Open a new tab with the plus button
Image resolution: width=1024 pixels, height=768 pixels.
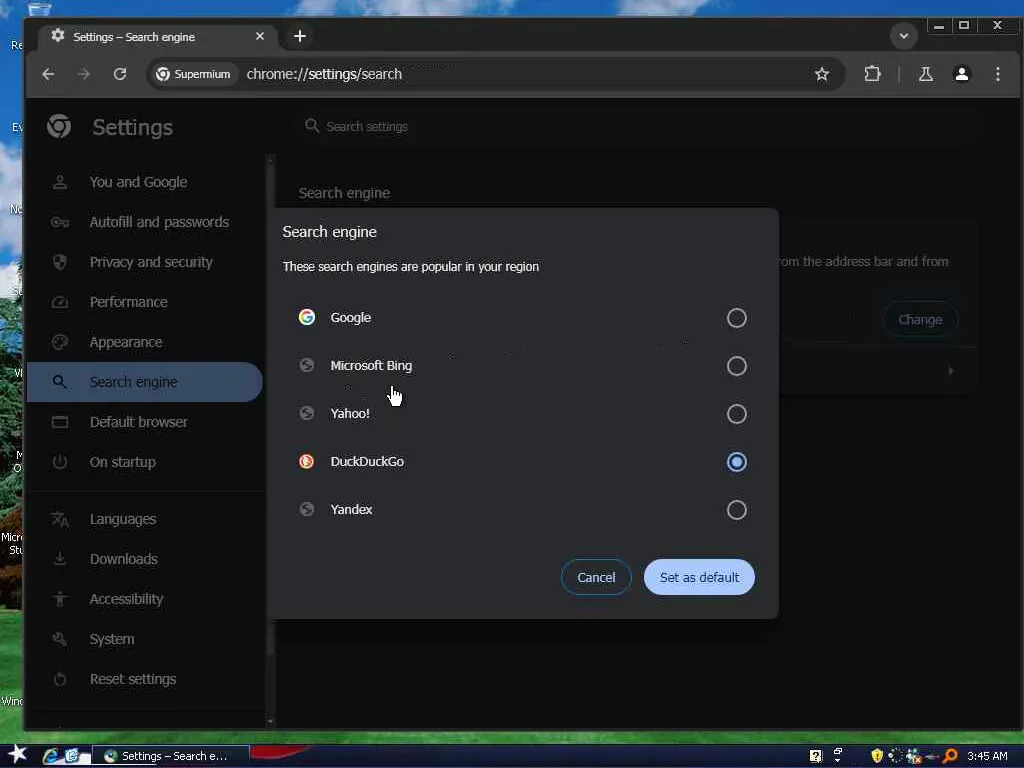pyautogui.click(x=300, y=36)
